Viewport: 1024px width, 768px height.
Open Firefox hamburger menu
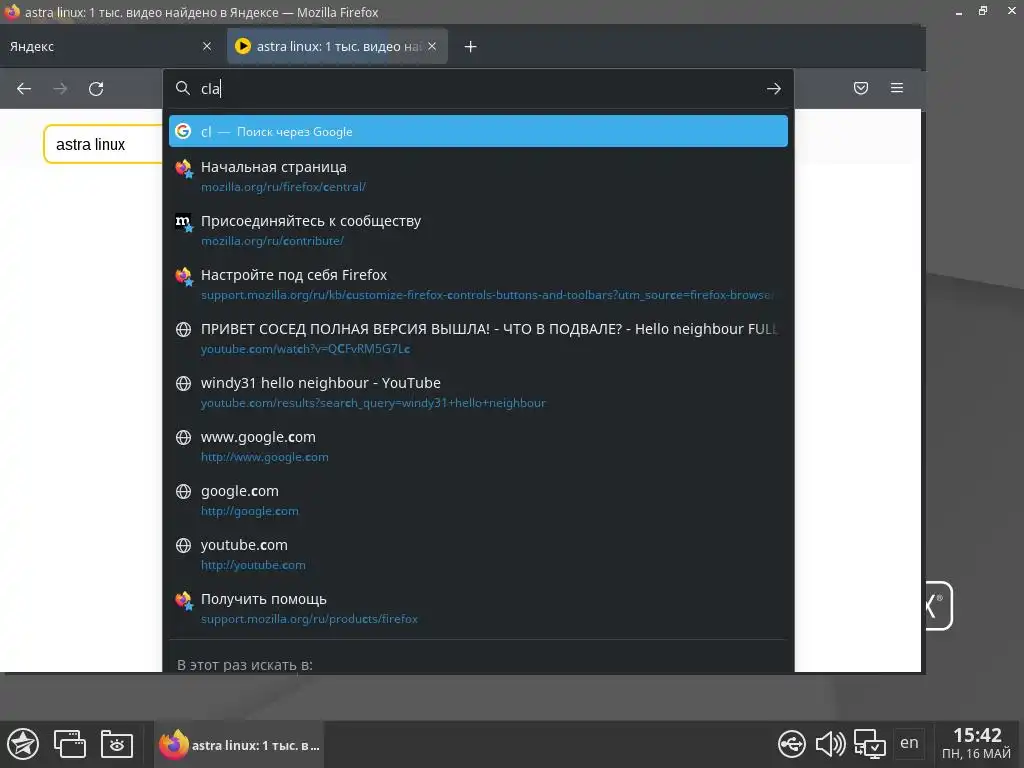(x=897, y=88)
